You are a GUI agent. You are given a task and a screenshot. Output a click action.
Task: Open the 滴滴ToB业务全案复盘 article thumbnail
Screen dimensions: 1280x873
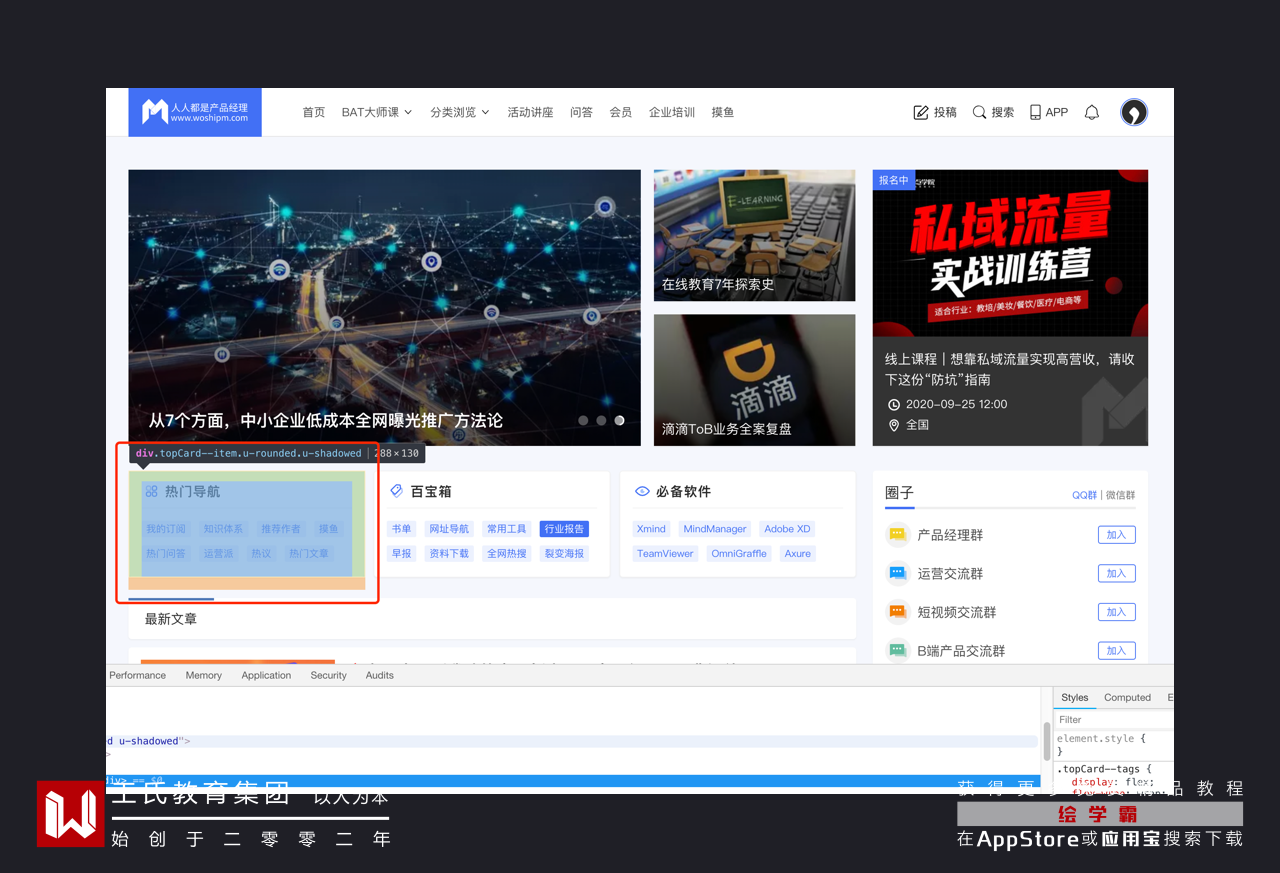click(754, 380)
